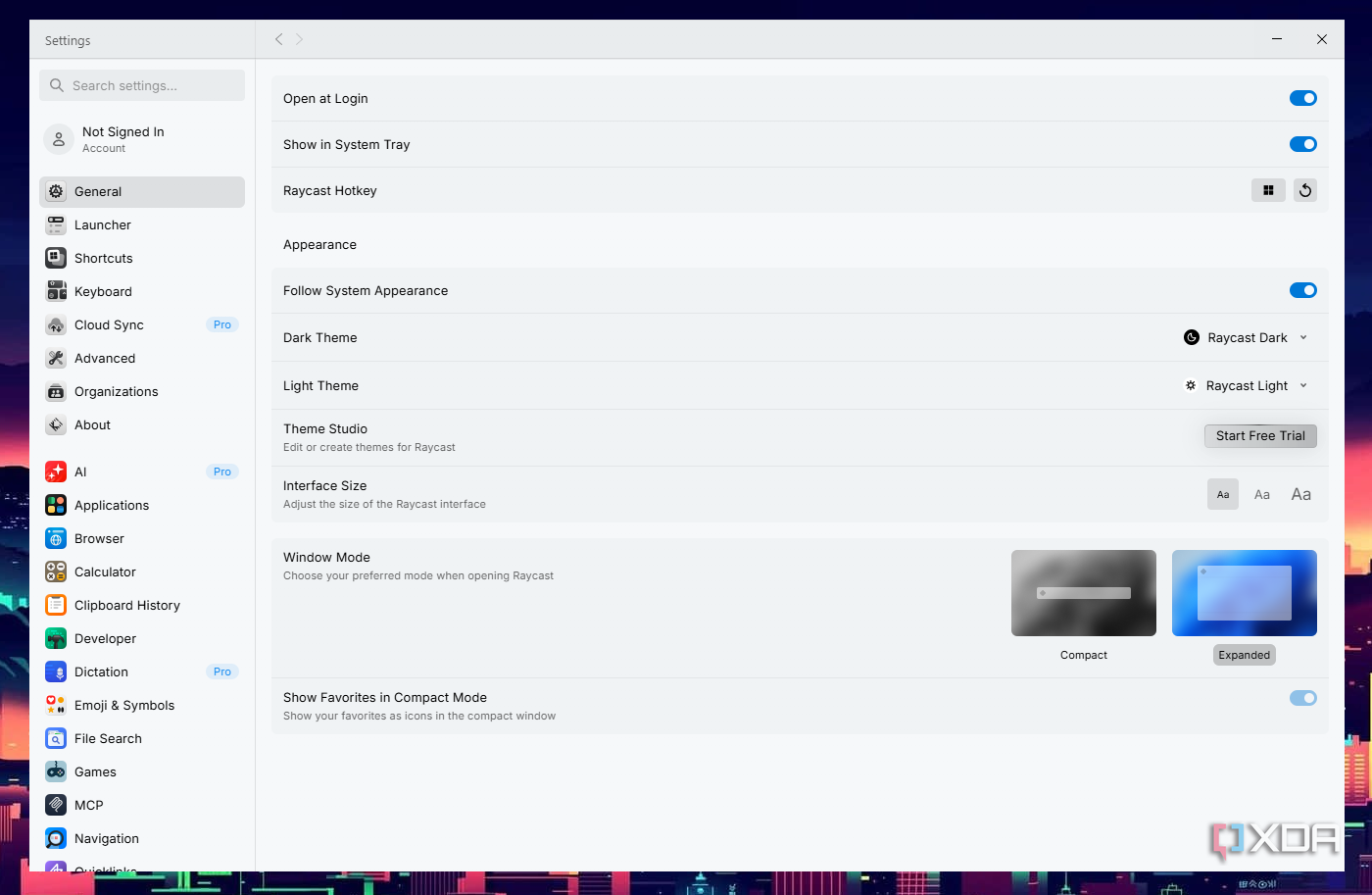
Task: Toggle Show in System Tray
Action: click(1303, 144)
